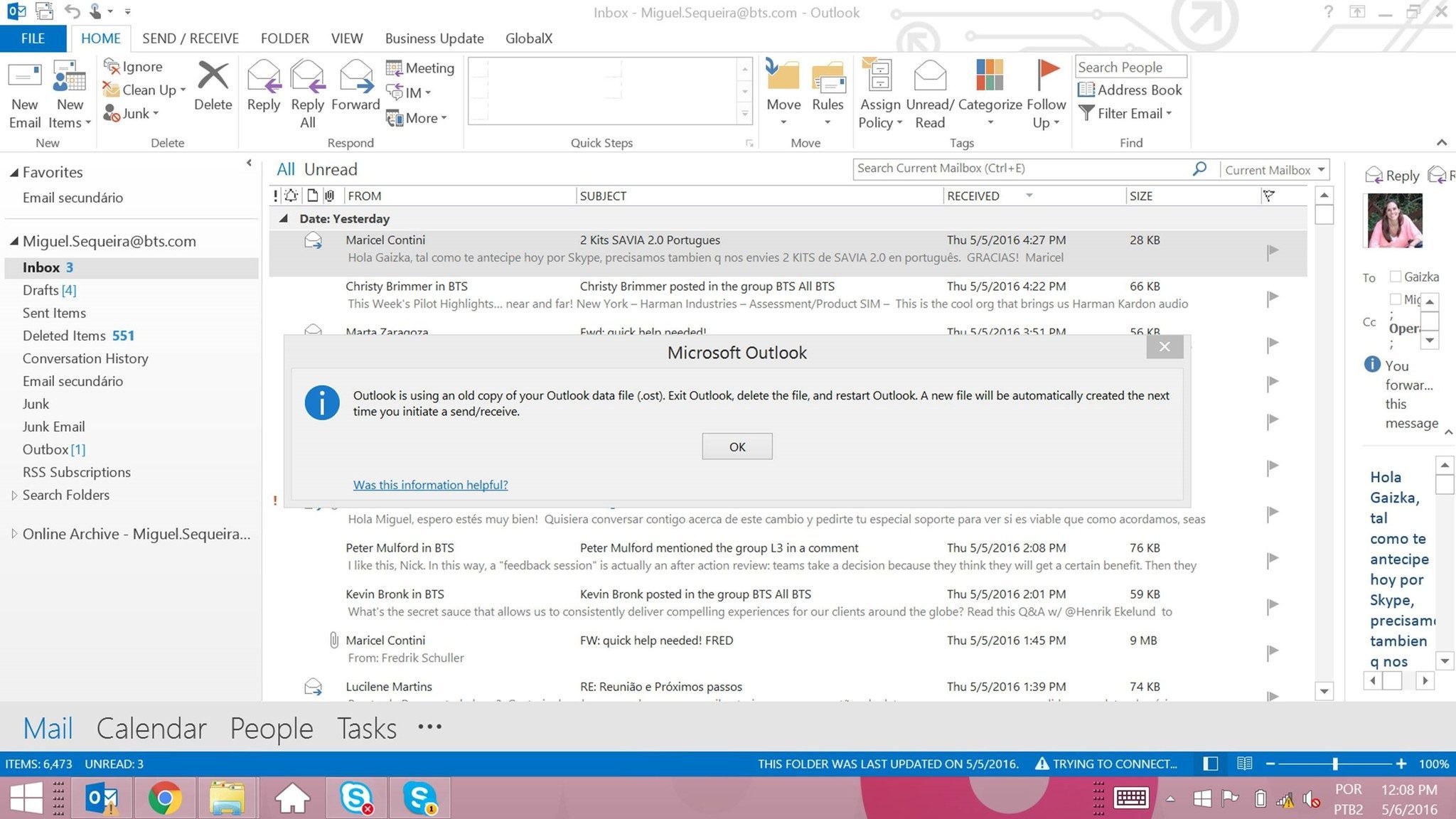Click the Reply All icon
Image resolution: width=1456 pixels, height=819 pixels.
[308, 77]
